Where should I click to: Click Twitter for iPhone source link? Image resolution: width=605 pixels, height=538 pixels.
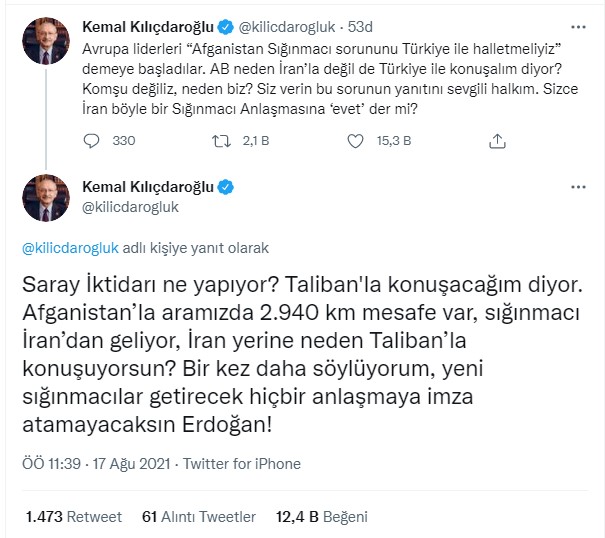pos(241,464)
